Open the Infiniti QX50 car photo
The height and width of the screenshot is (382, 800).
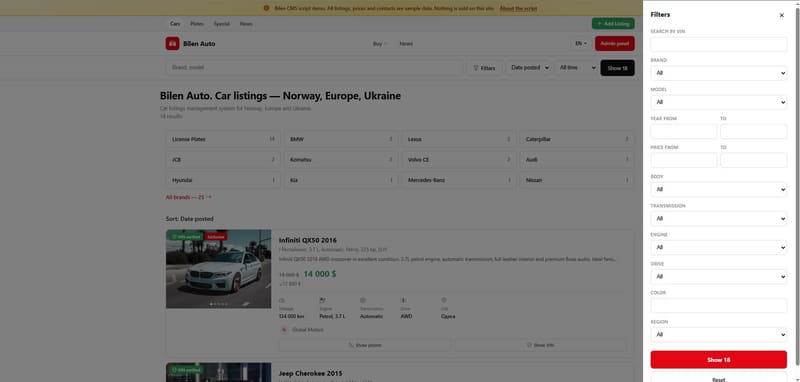click(218, 269)
